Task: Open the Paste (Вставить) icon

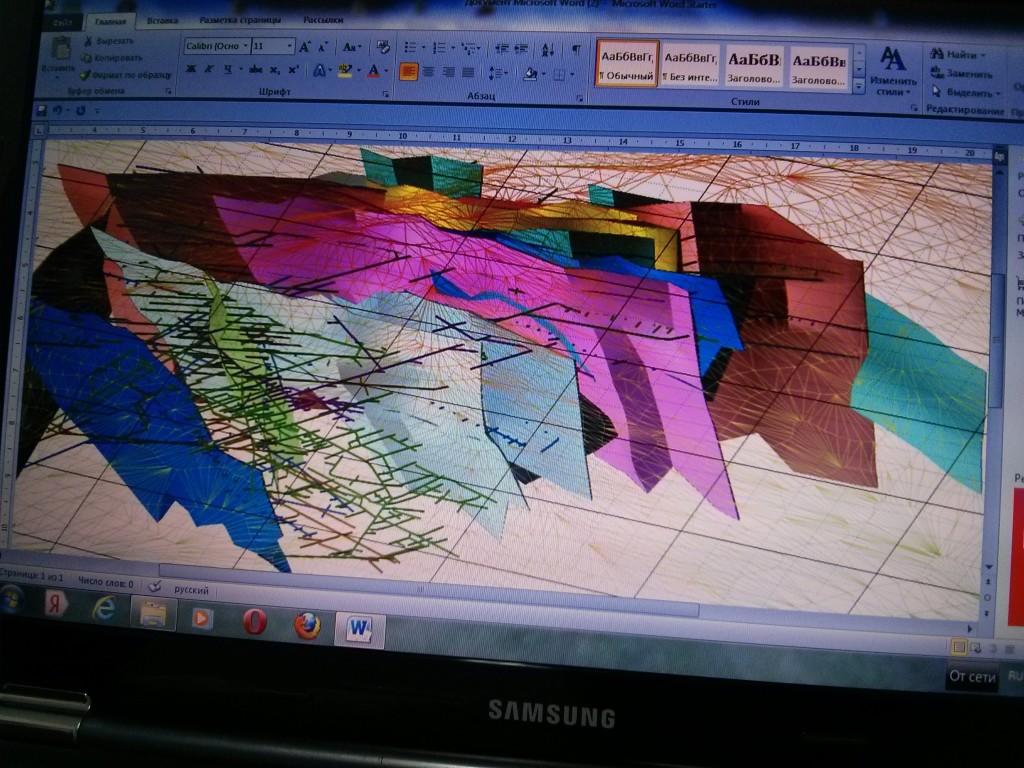Action: click(60, 54)
